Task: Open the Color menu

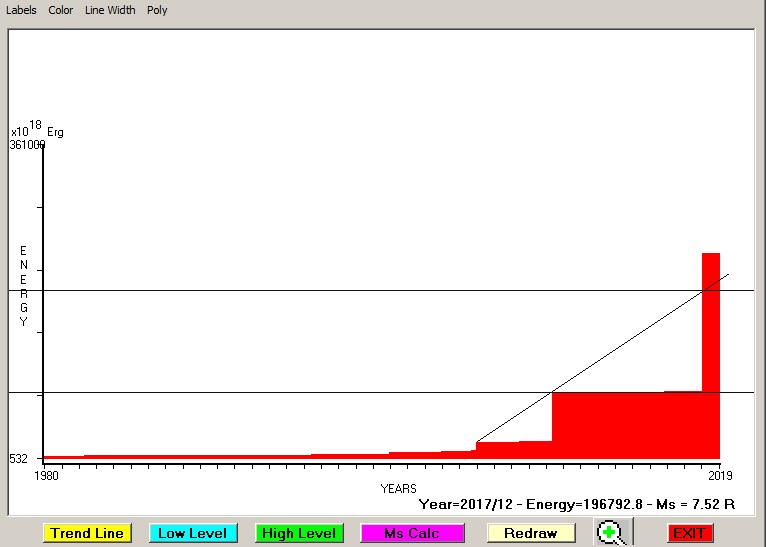Action: (61, 10)
